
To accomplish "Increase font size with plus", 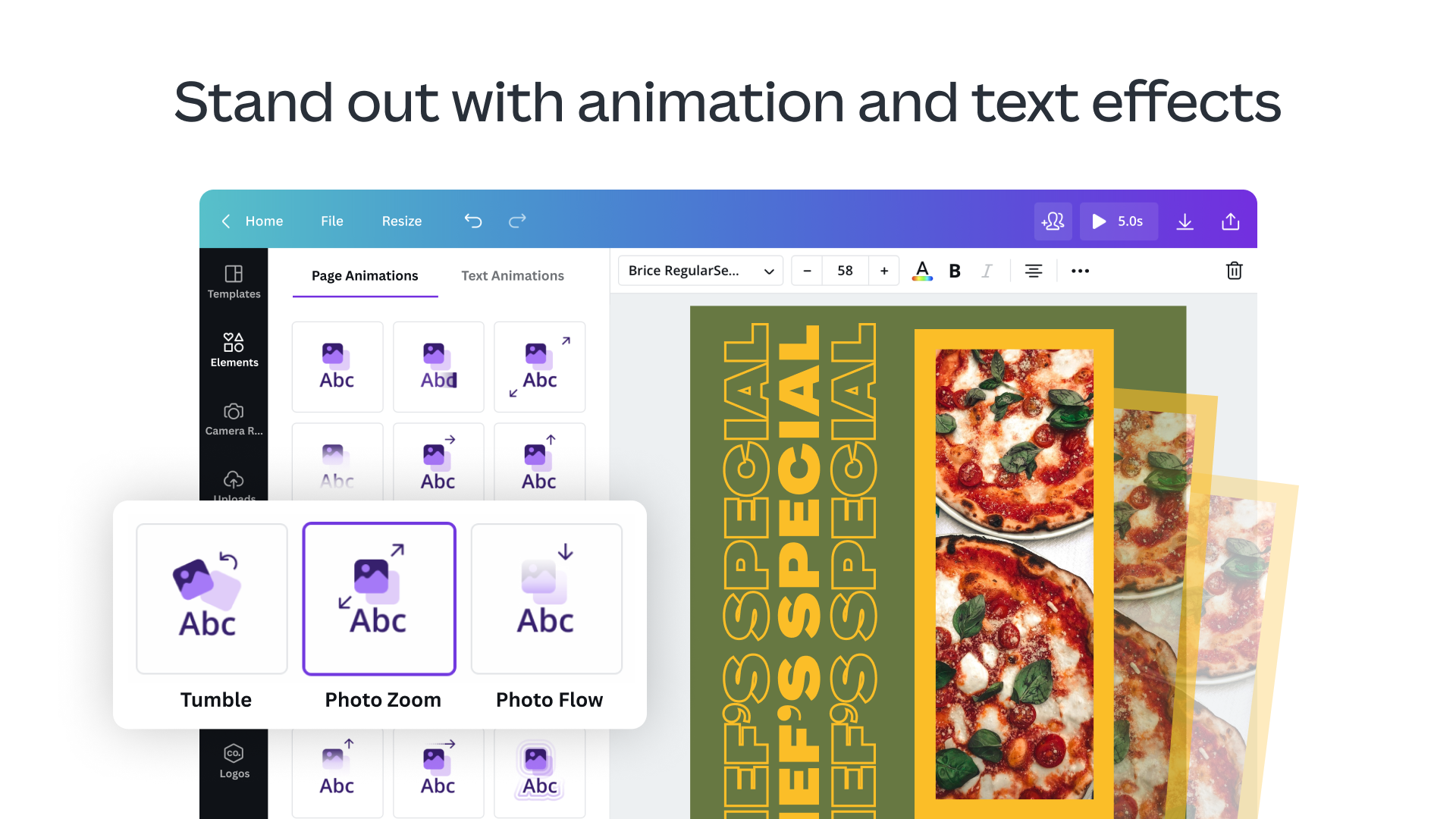I will coord(884,271).
